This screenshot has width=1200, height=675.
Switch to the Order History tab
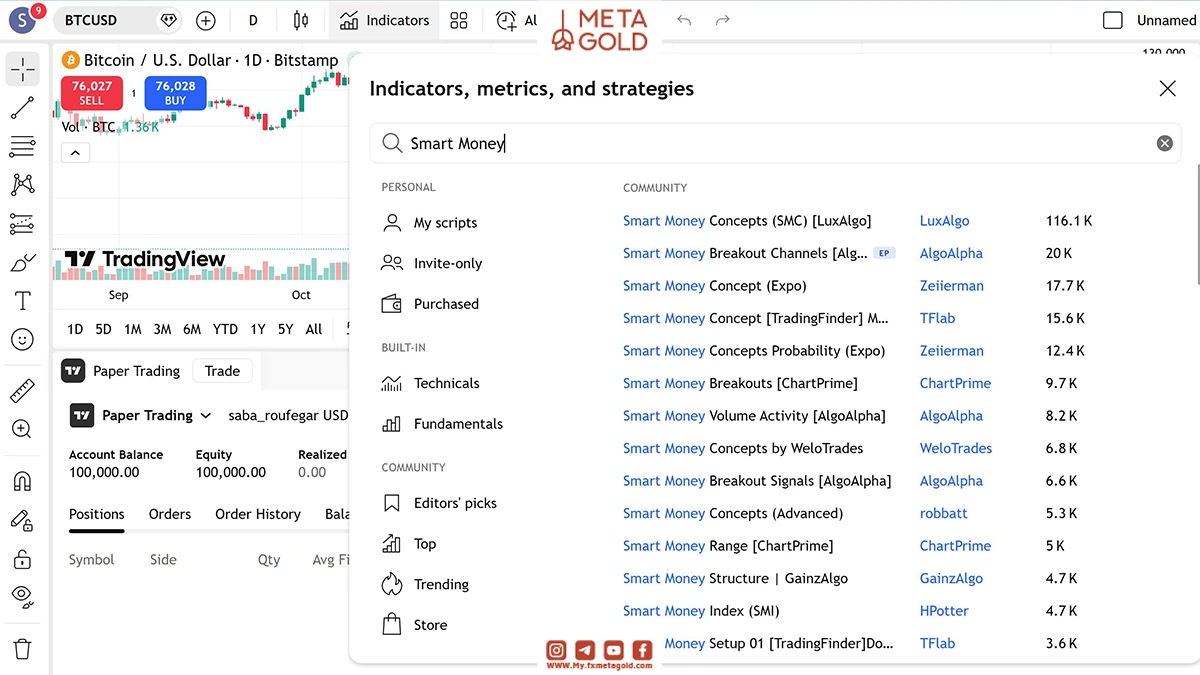(x=258, y=514)
